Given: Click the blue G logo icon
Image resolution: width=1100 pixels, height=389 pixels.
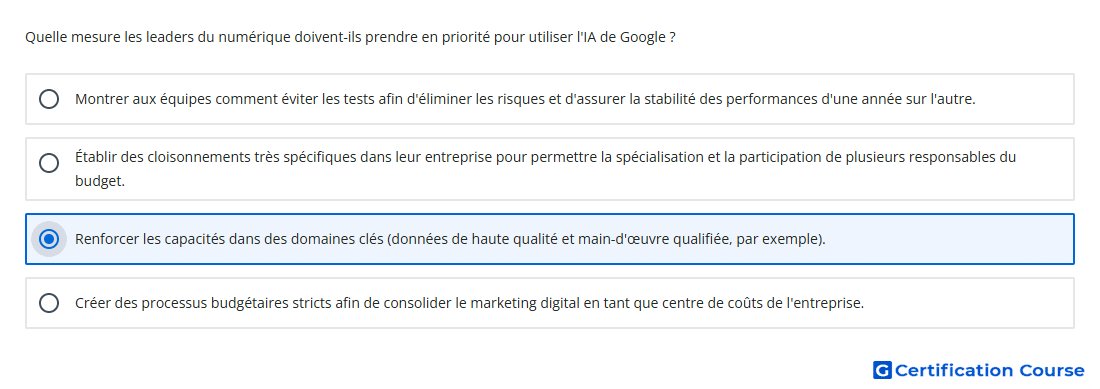Looking at the screenshot, I should (883, 370).
